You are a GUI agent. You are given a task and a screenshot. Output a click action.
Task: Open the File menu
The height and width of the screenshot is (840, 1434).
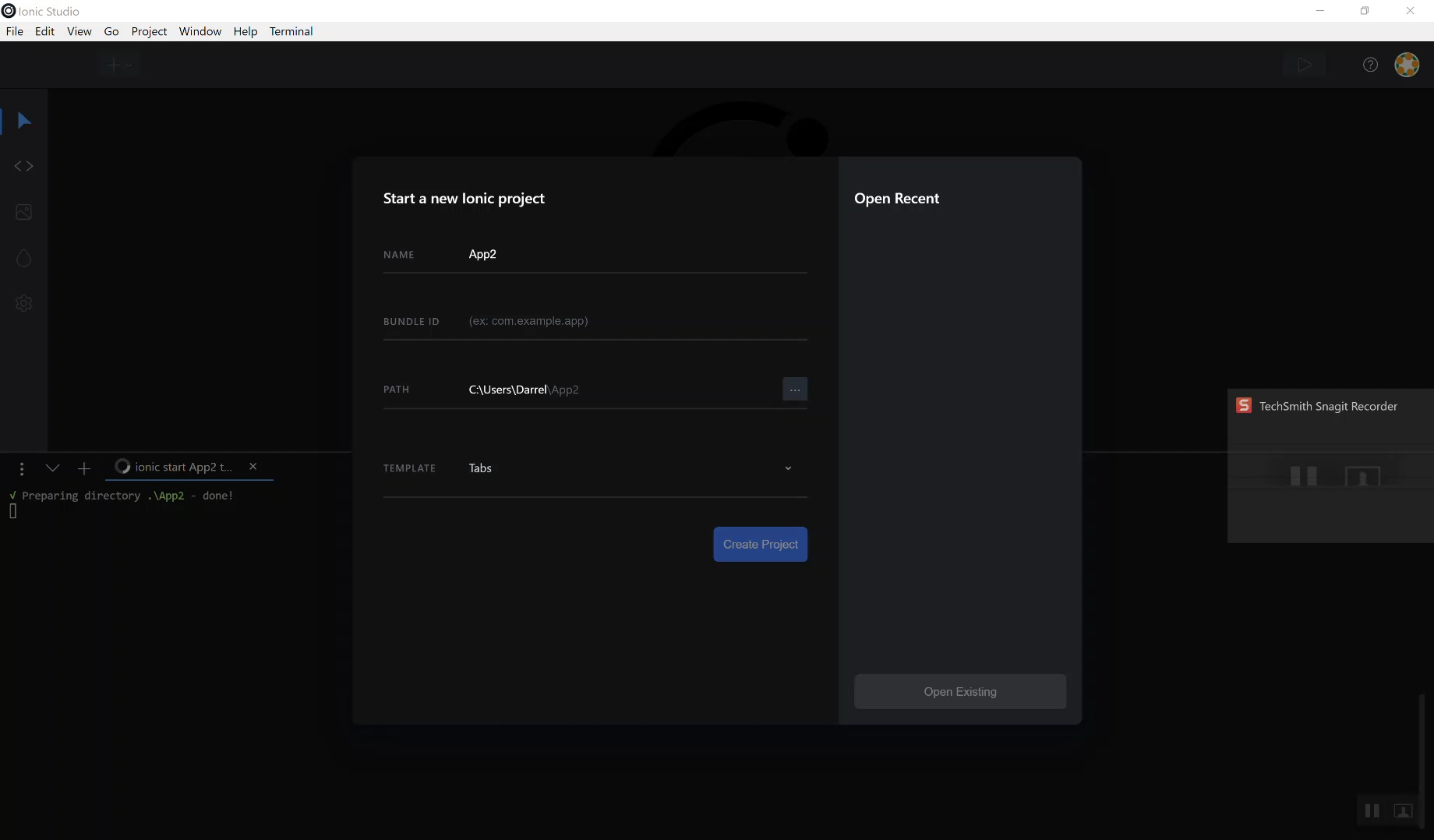coord(14,31)
